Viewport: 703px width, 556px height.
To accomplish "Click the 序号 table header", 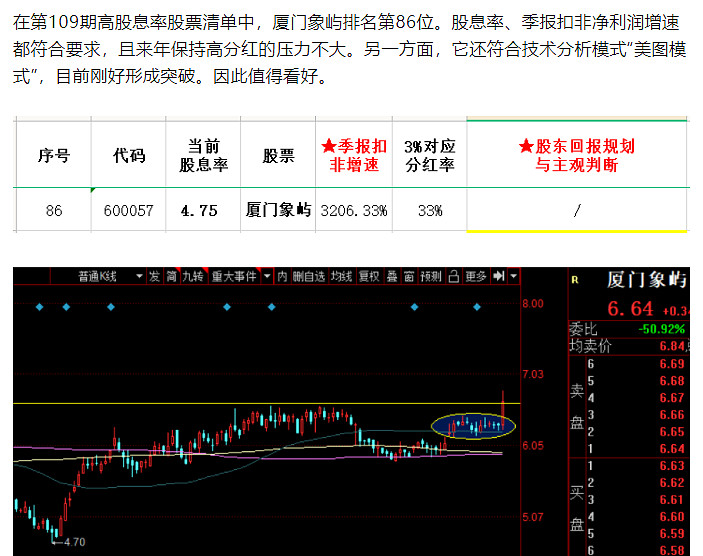I will [x=54, y=156].
